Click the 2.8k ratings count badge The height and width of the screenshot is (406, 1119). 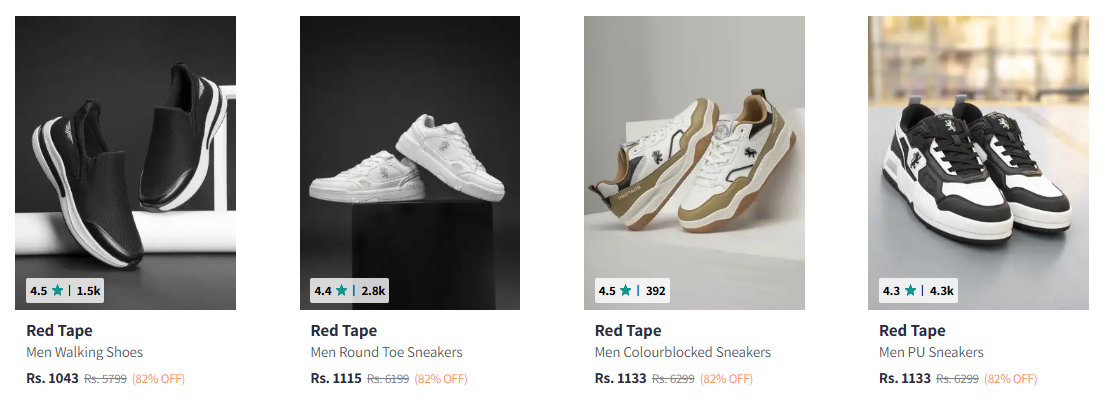tap(373, 291)
